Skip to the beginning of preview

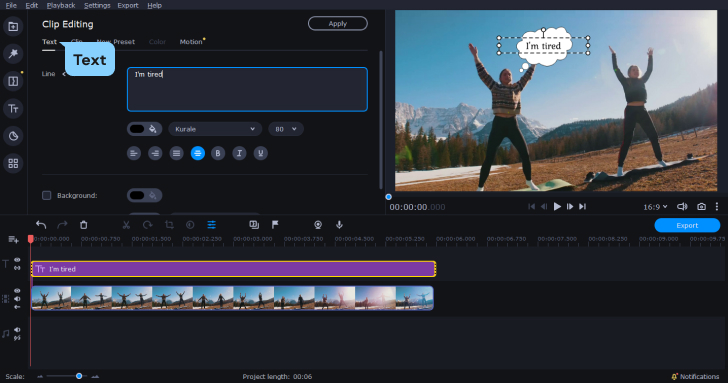pos(532,207)
